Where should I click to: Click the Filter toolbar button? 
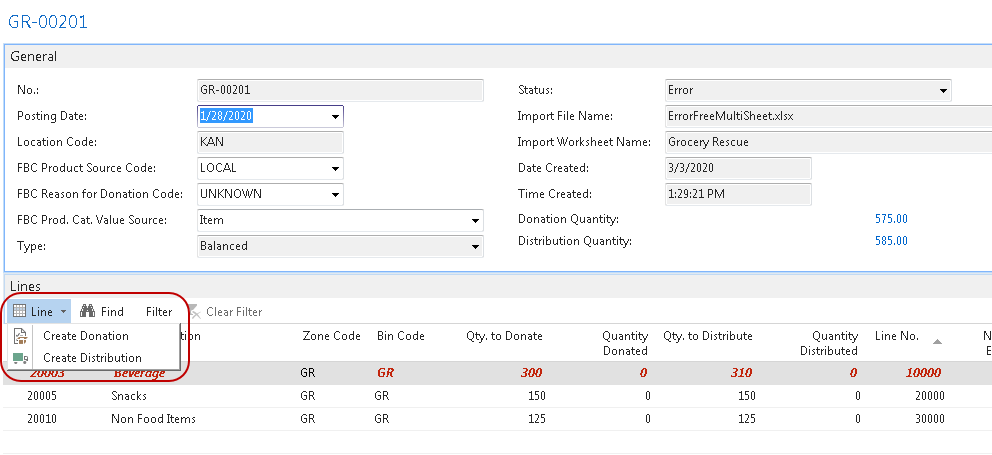point(159,312)
